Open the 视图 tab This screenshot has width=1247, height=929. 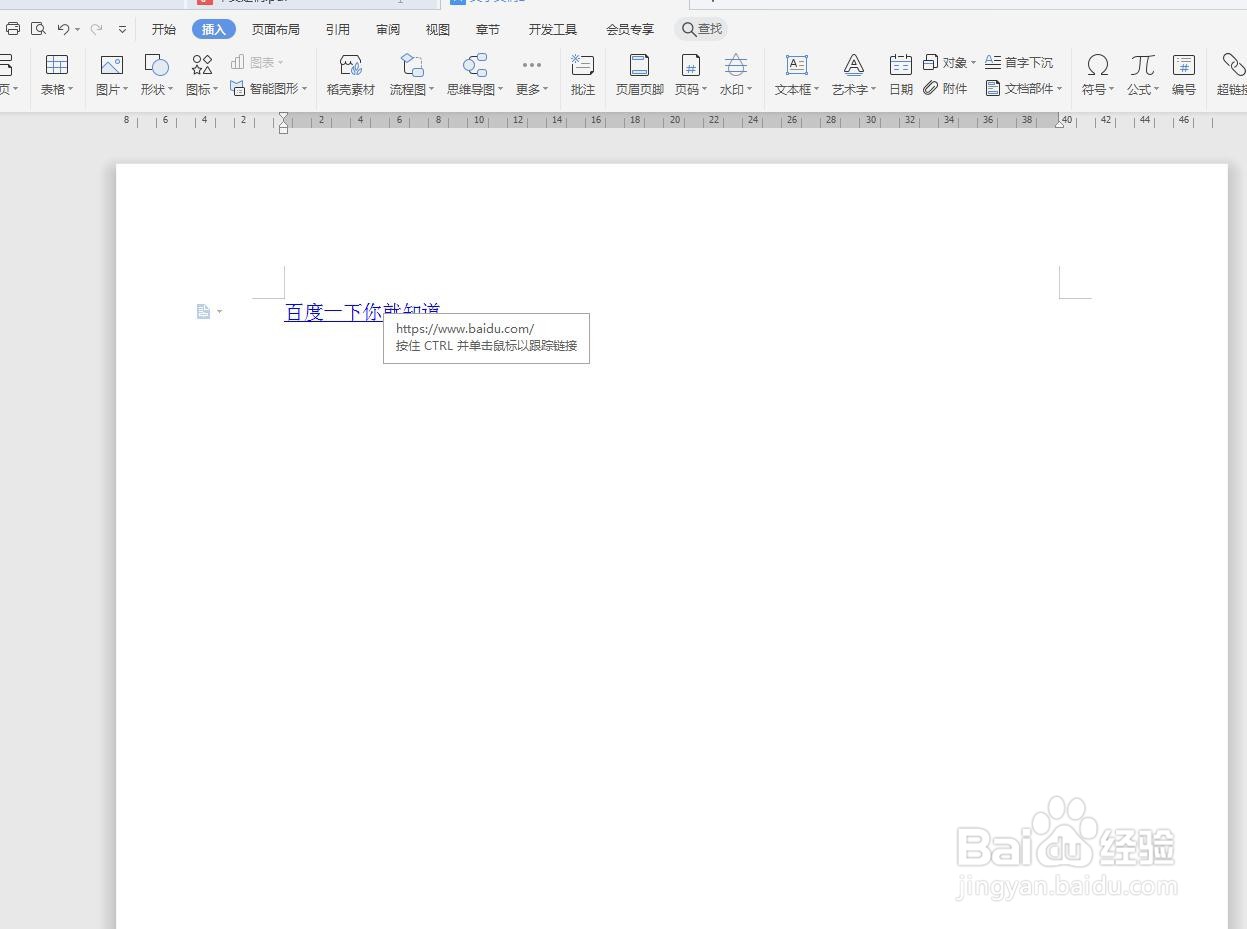click(x=438, y=29)
